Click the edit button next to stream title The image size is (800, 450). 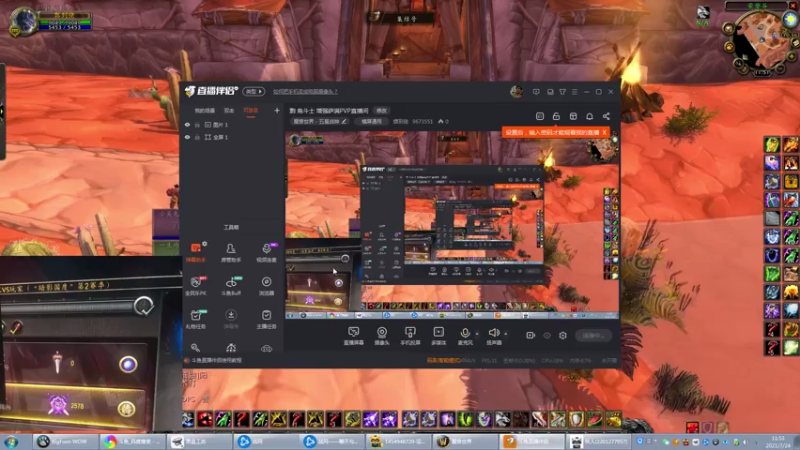tap(381, 110)
